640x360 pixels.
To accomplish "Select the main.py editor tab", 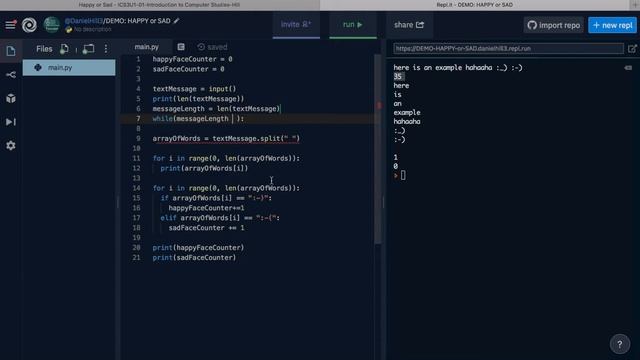I will click(x=147, y=47).
